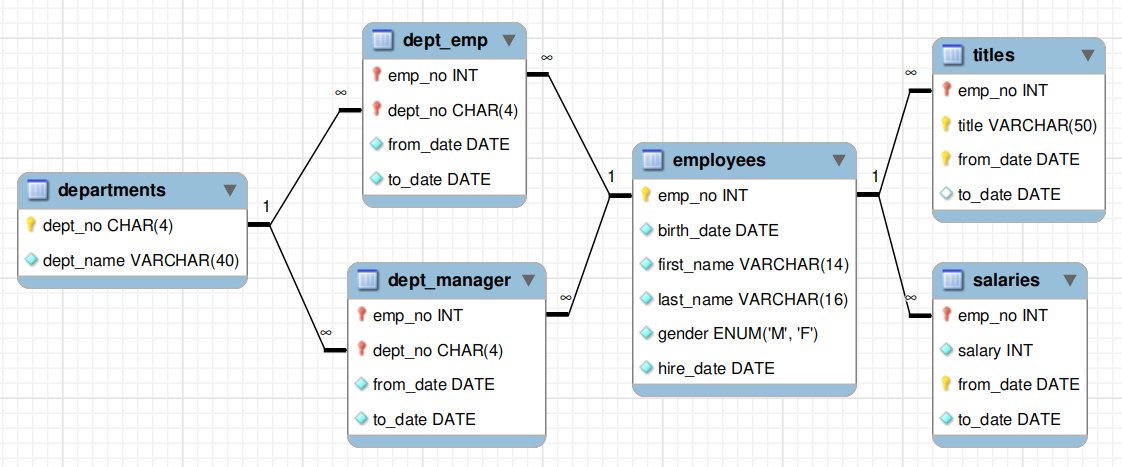Select the hire_date DATE column in employees
This screenshot has width=1122, height=467.
pos(744,368)
